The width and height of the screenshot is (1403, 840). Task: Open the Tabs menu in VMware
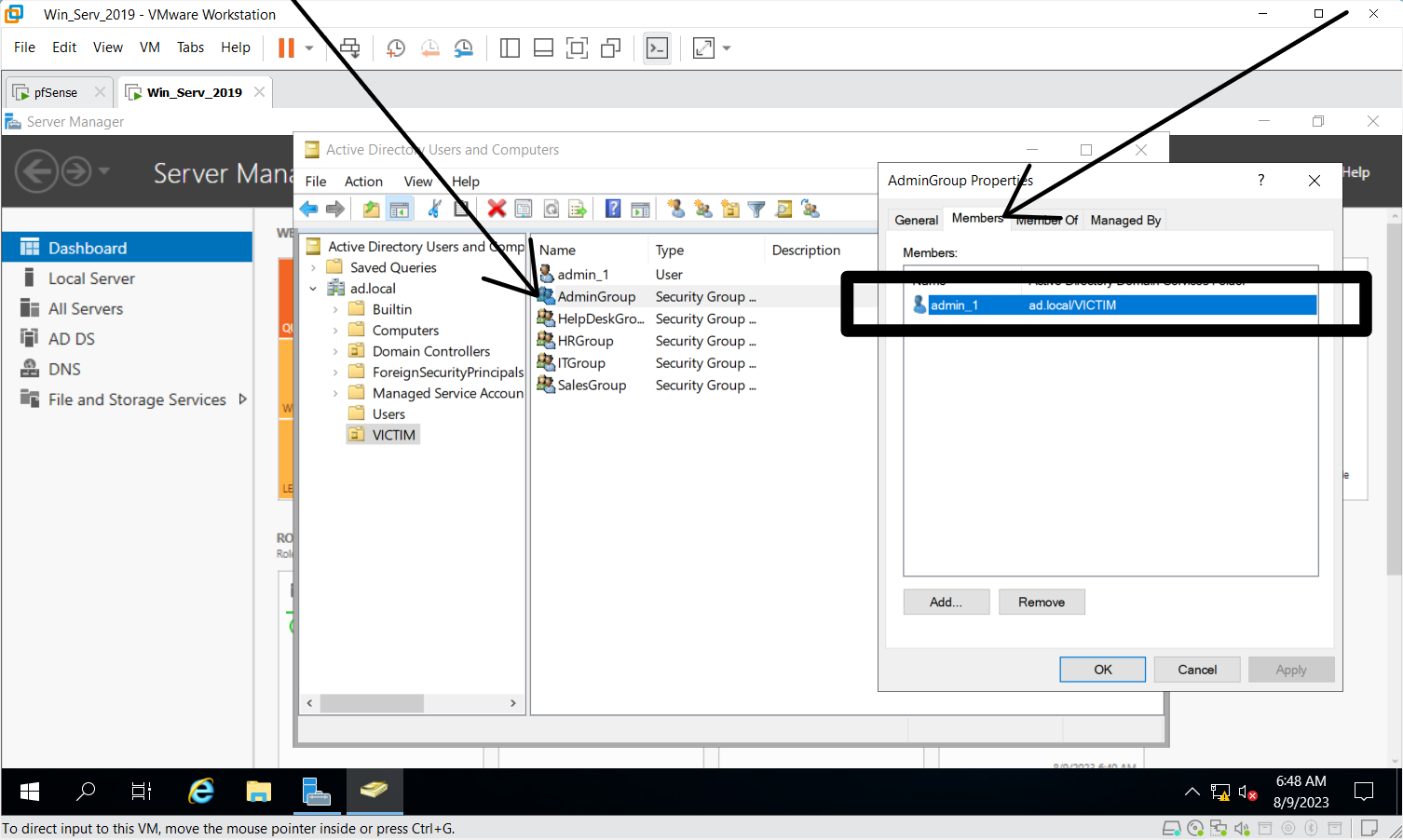pyautogui.click(x=190, y=47)
